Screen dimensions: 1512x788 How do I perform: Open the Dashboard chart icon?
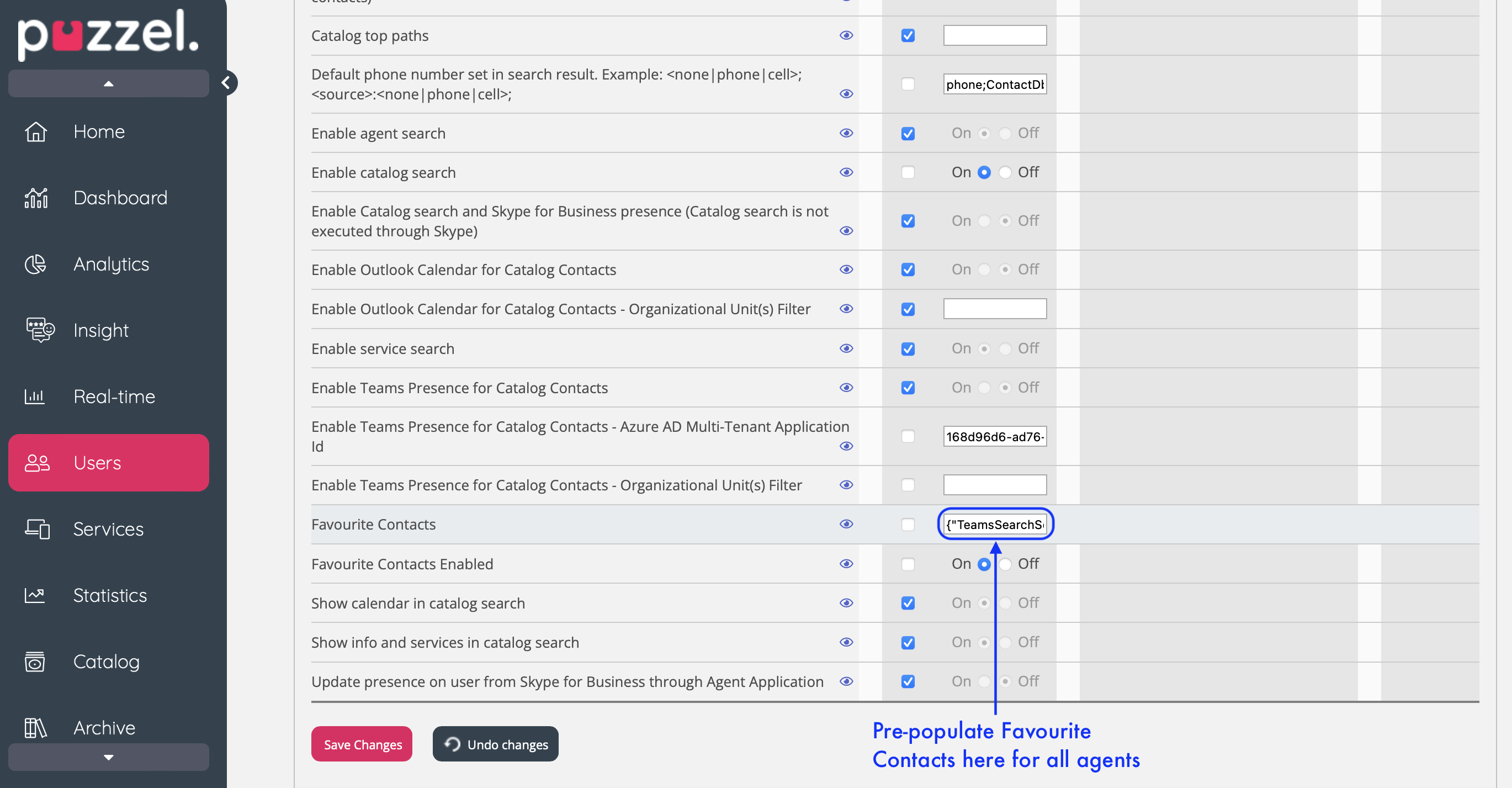(x=36, y=198)
